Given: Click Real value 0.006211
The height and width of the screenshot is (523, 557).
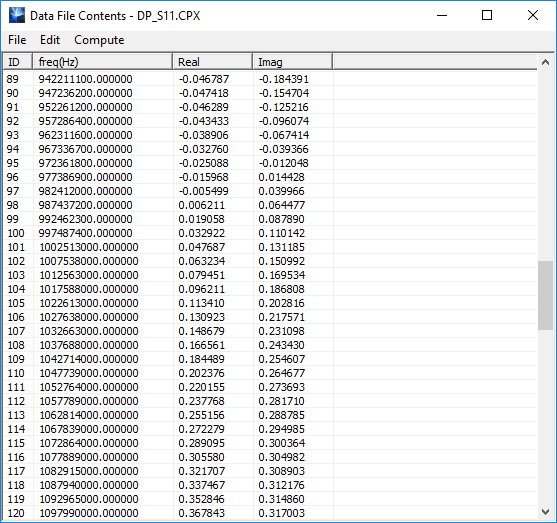Looking at the screenshot, I should (201, 205).
